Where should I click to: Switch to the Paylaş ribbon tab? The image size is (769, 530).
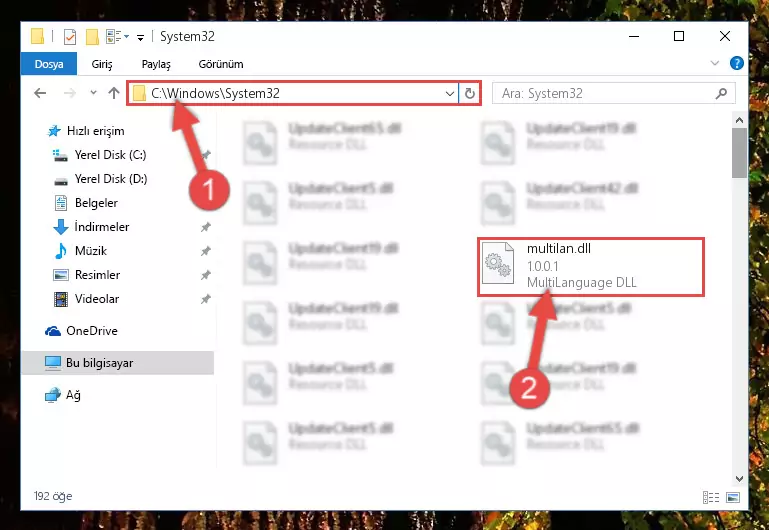point(156,64)
